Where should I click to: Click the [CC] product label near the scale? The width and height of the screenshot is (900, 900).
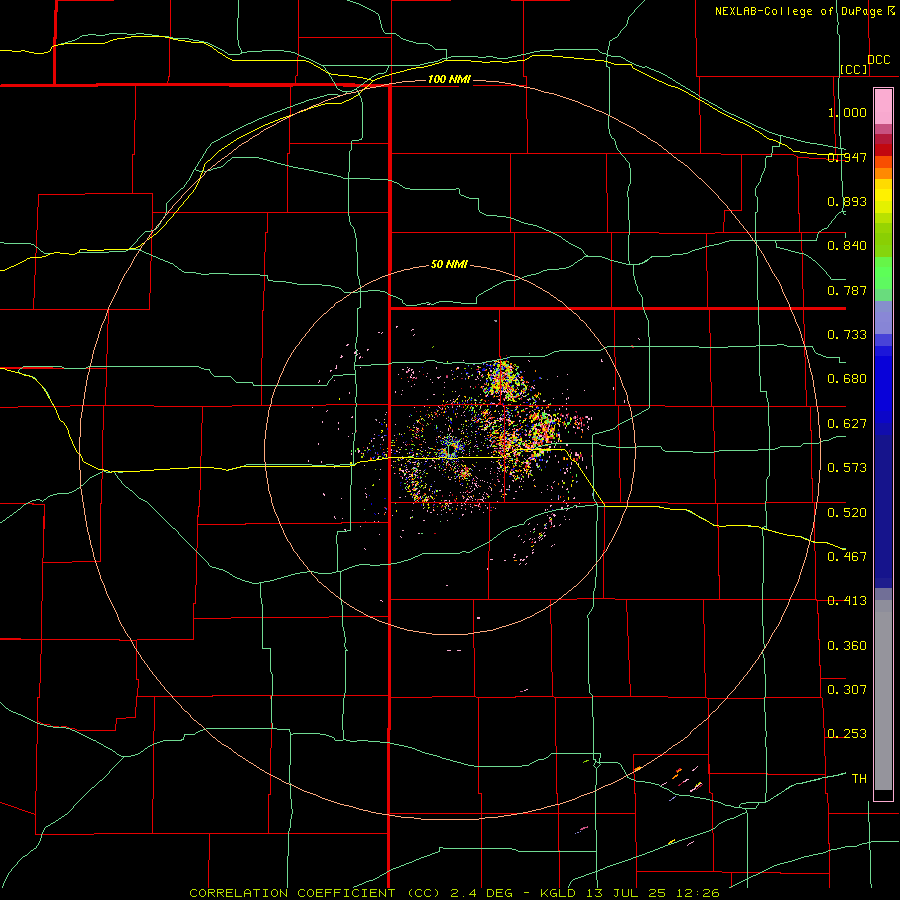854,69
